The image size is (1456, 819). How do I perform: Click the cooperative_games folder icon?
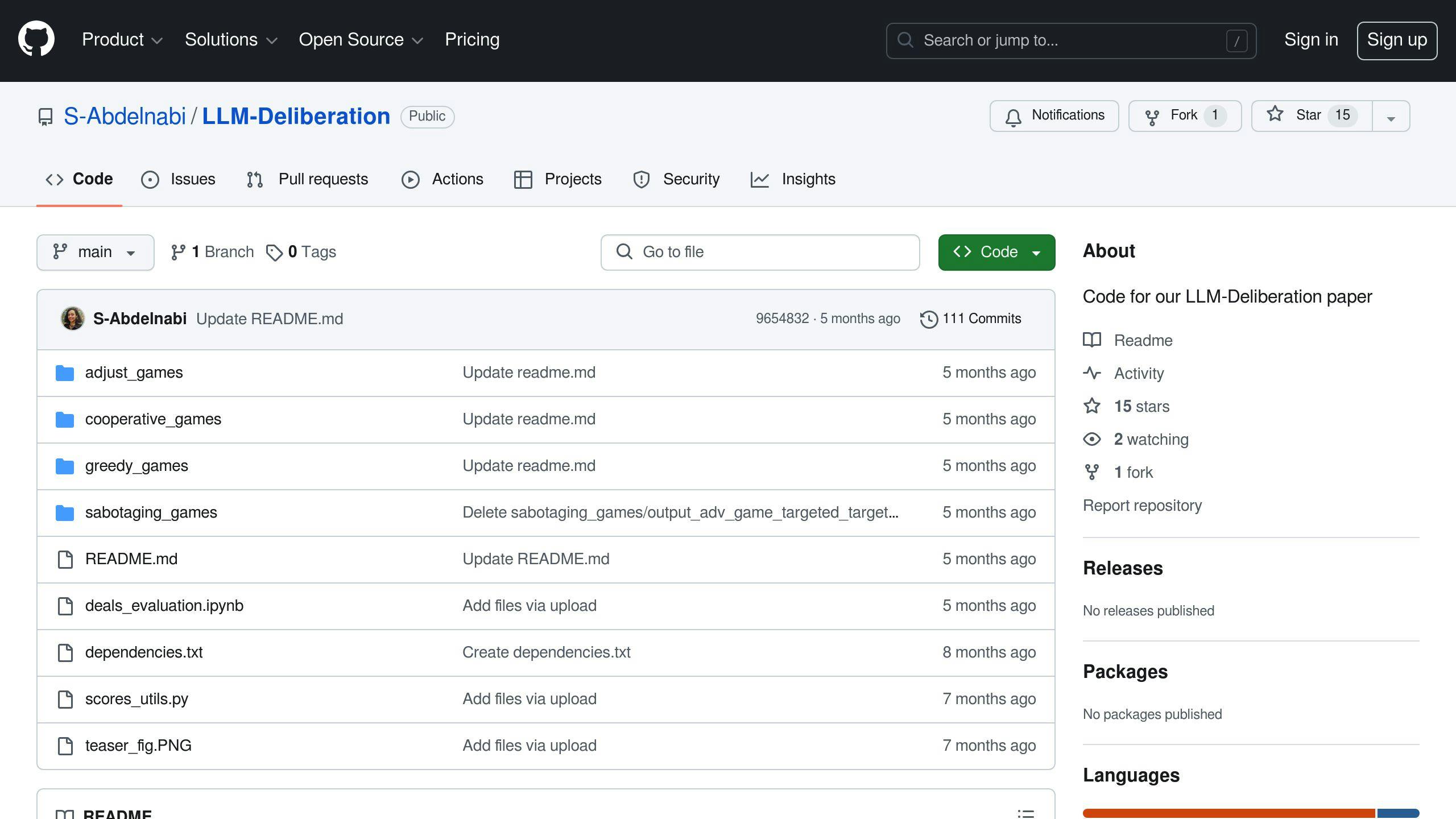tap(65, 420)
